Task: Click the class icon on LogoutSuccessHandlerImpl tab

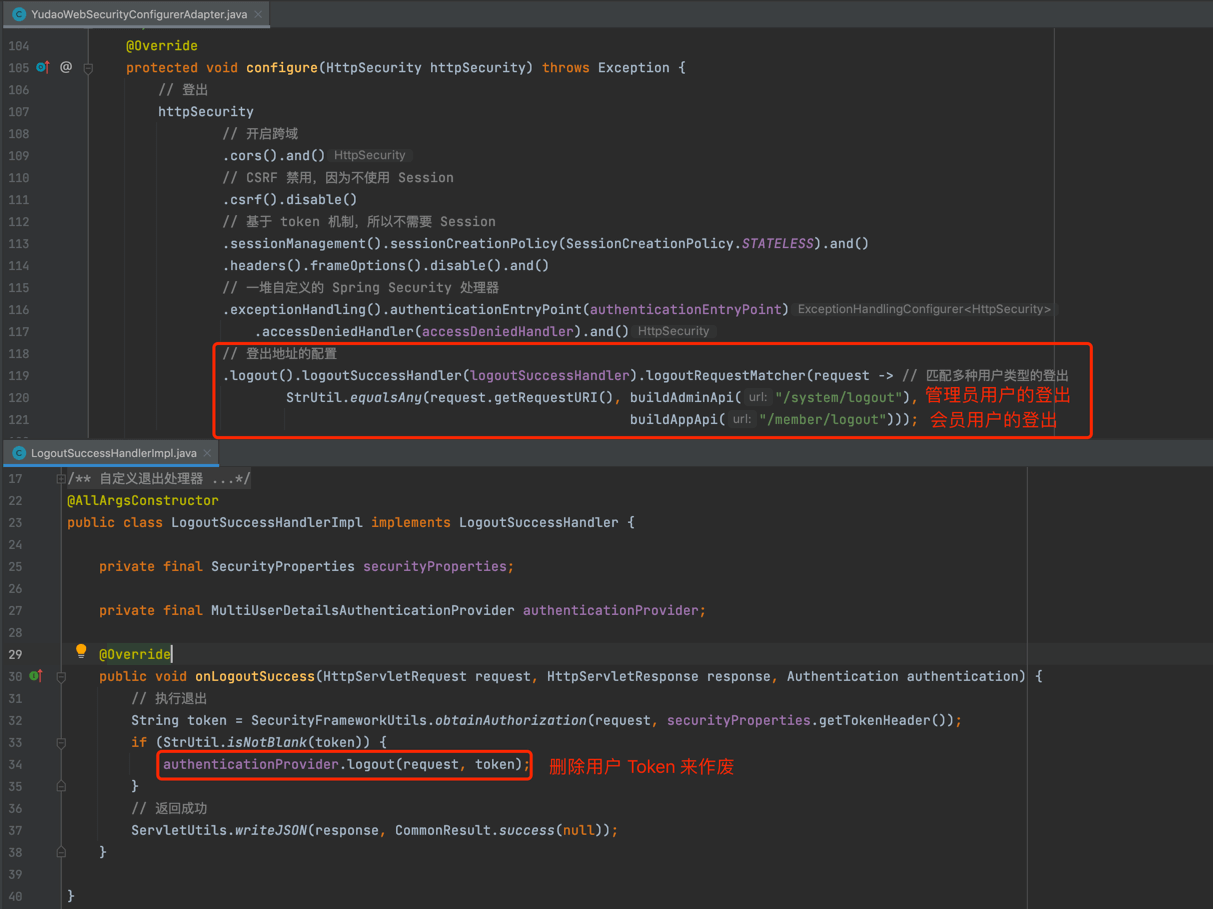Action: pos(19,453)
